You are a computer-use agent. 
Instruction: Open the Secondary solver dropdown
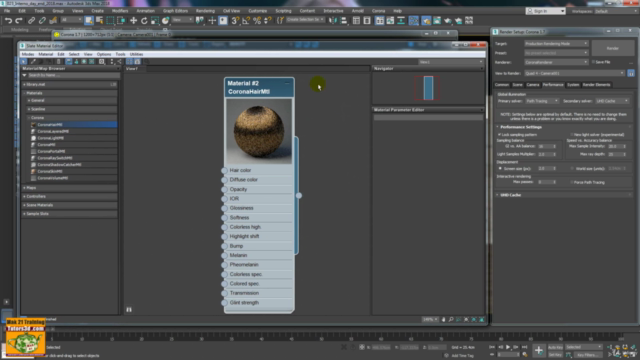[x=612, y=101]
